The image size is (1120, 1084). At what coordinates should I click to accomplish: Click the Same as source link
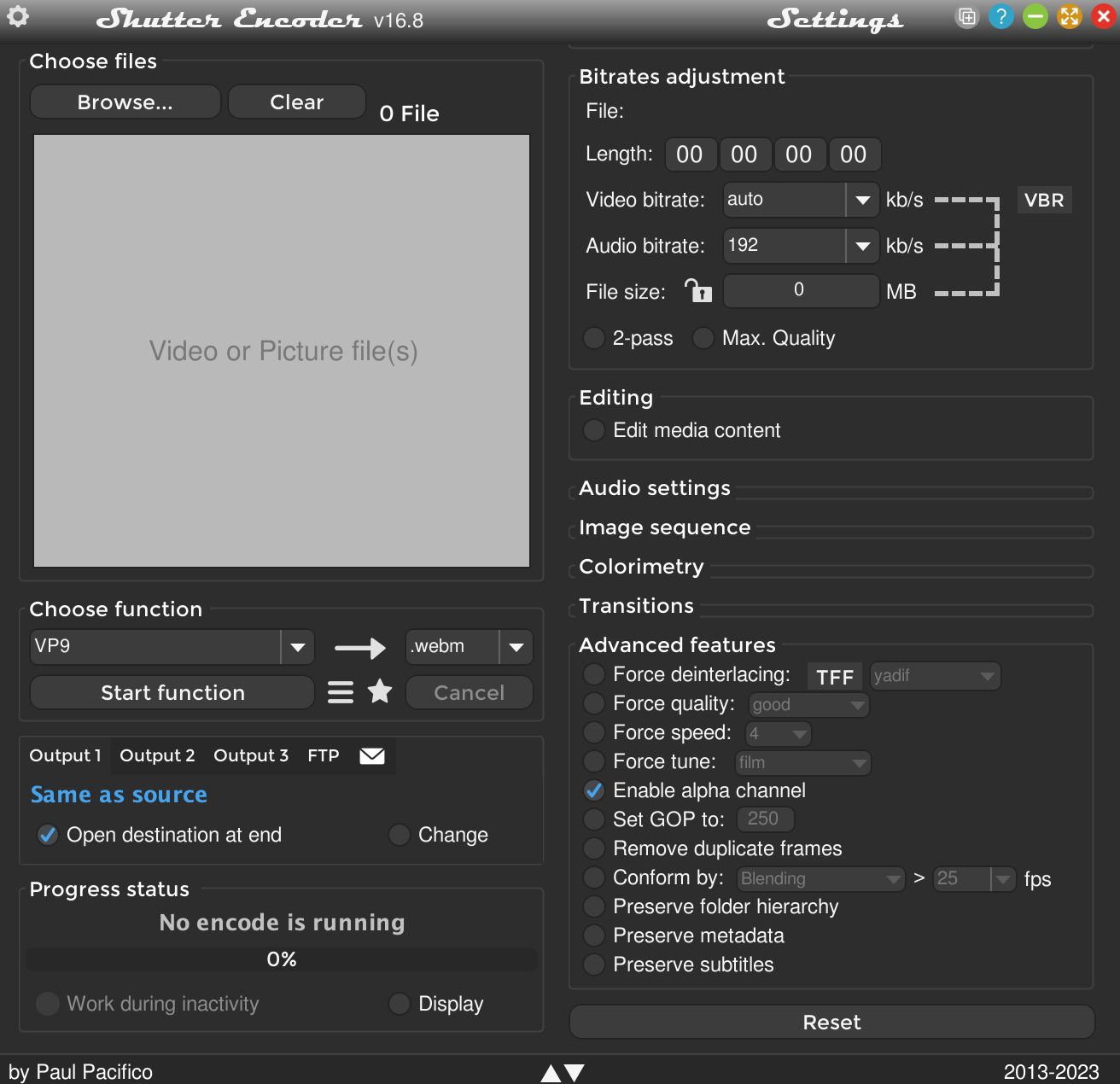119,795
